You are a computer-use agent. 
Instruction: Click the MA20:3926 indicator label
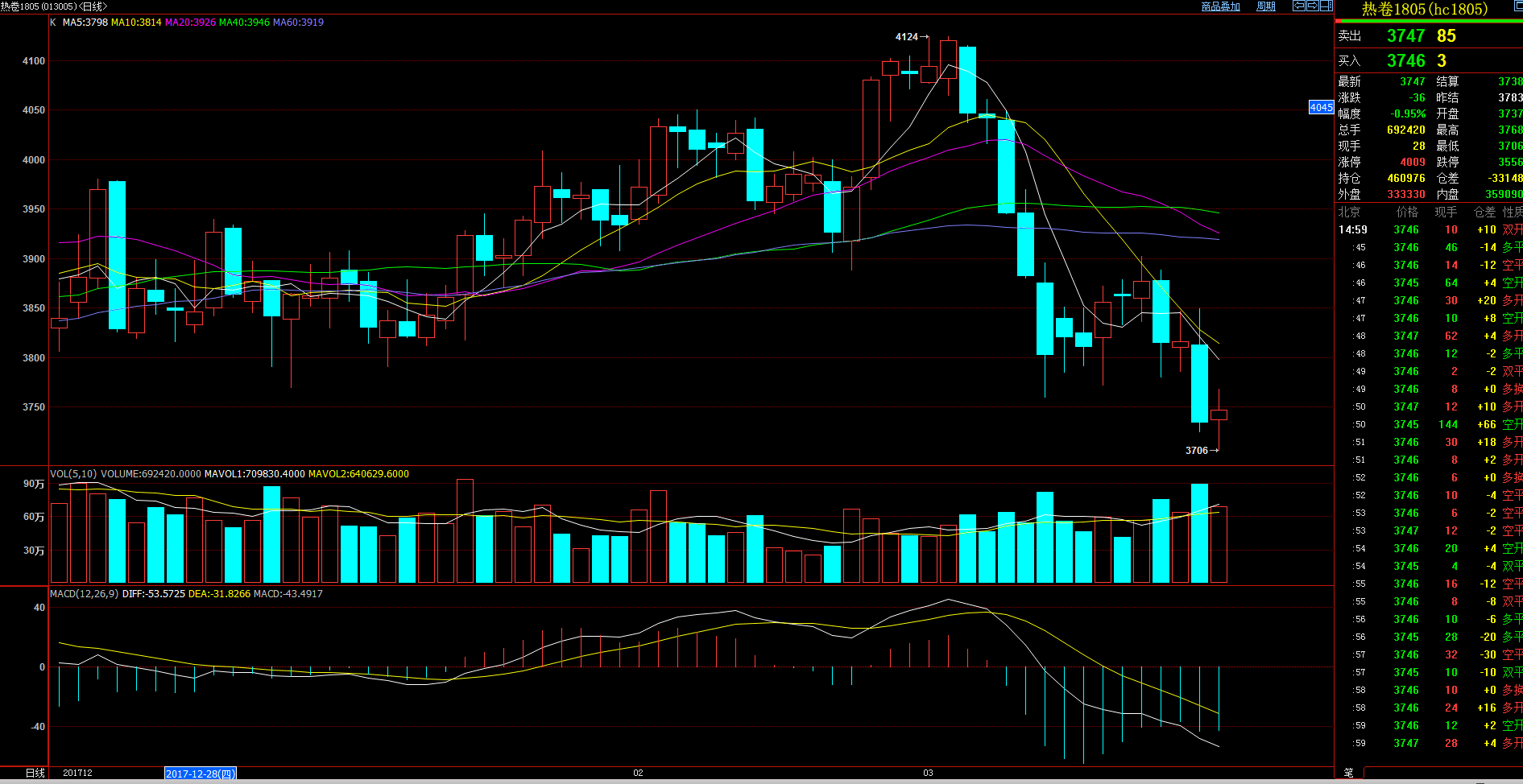[190, 23]
